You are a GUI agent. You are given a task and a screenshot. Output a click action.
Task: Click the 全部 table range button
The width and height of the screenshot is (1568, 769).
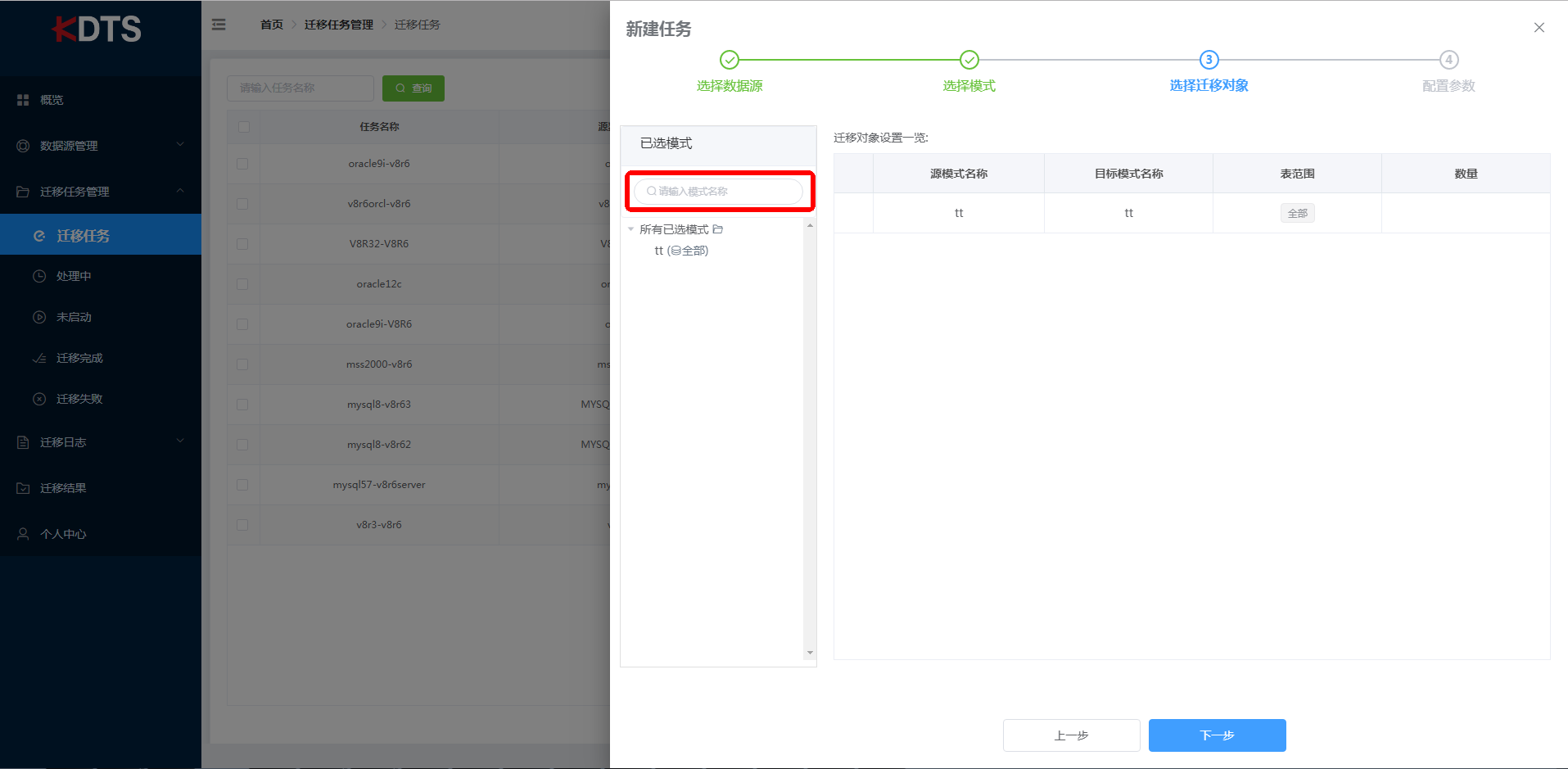[x=1298, y=214]
